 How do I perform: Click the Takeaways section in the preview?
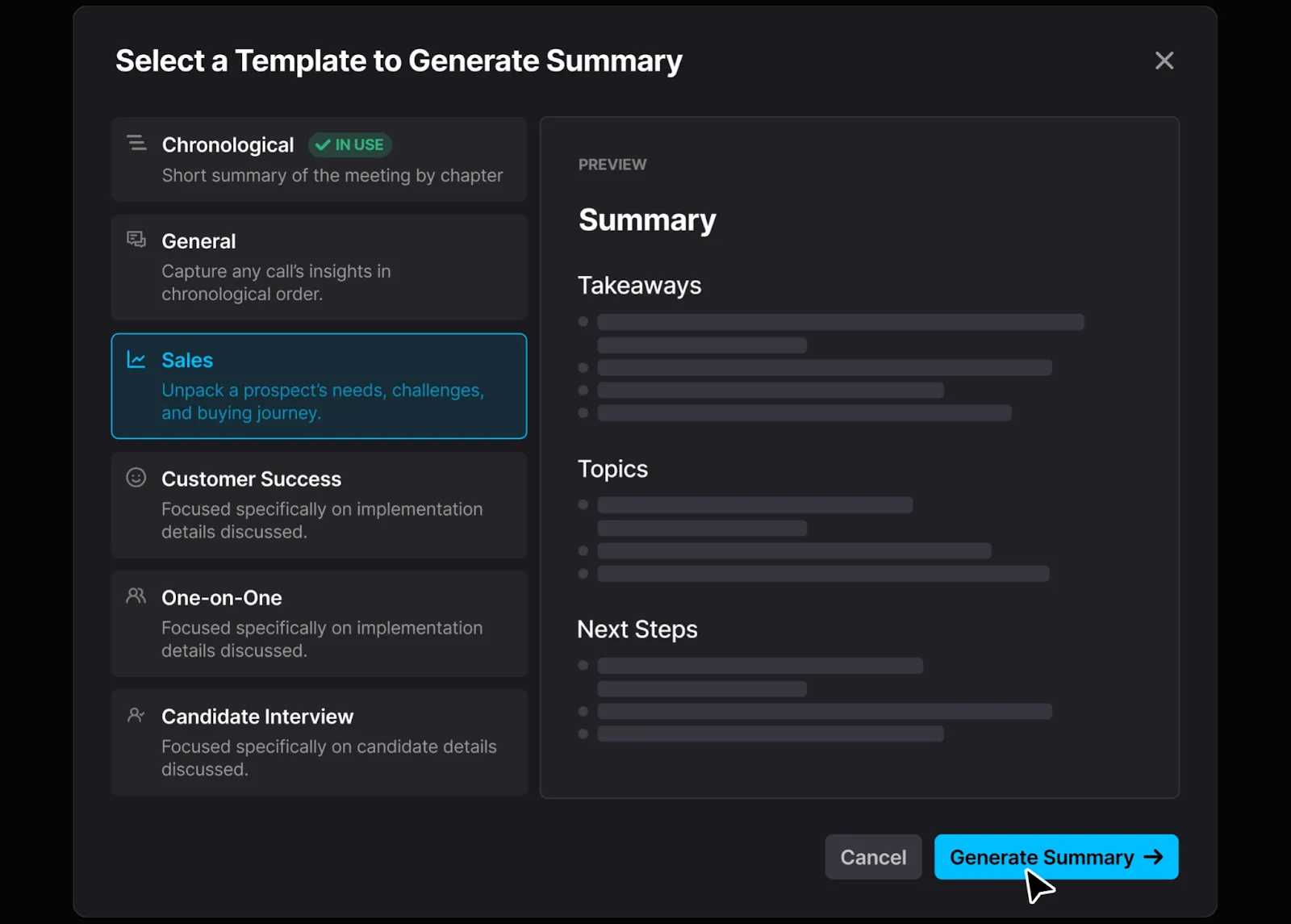[639, 285]
